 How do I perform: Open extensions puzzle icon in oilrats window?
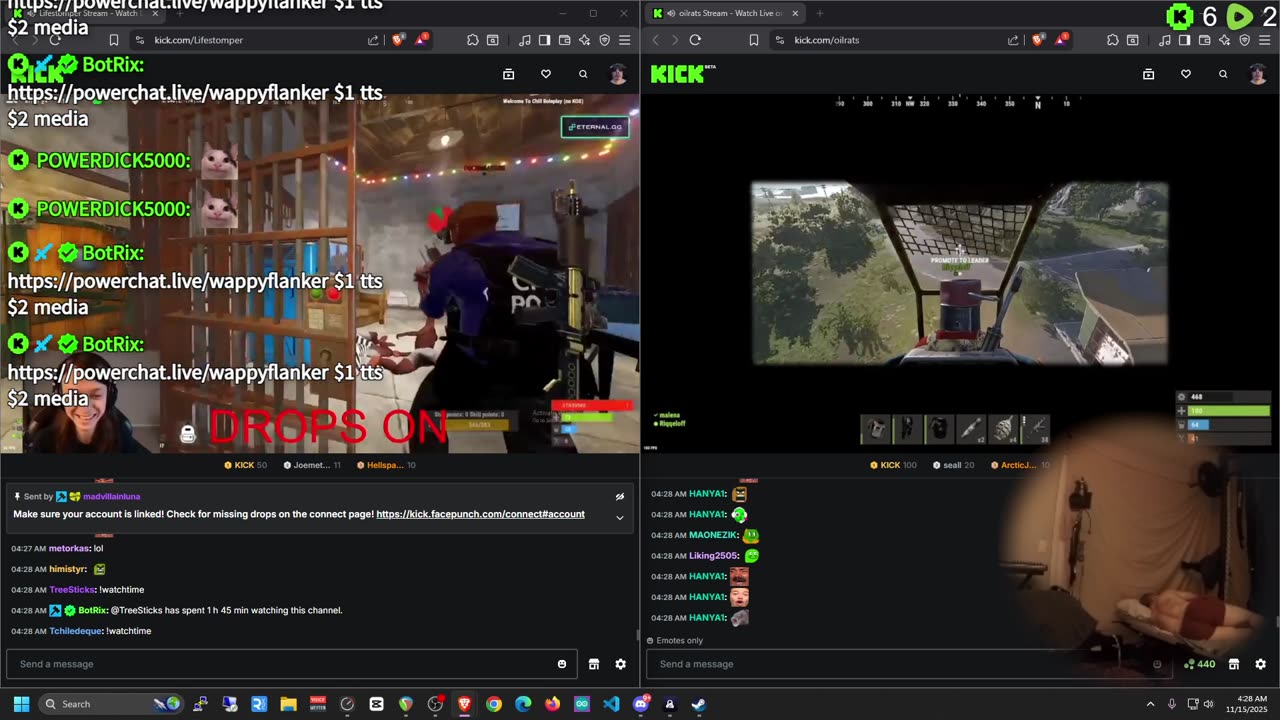tap(1112, 40)
